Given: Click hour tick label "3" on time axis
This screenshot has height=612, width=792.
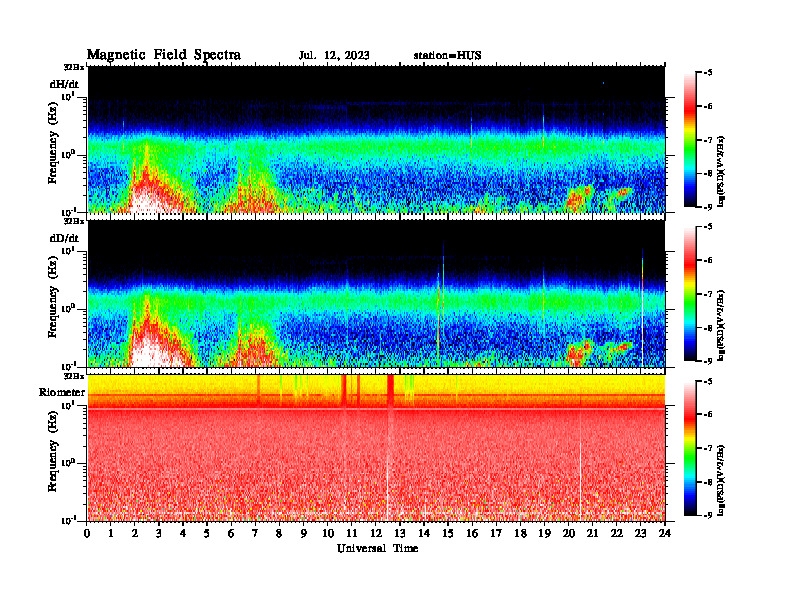Looking at the screenshot, I should (x=159, y=533).
